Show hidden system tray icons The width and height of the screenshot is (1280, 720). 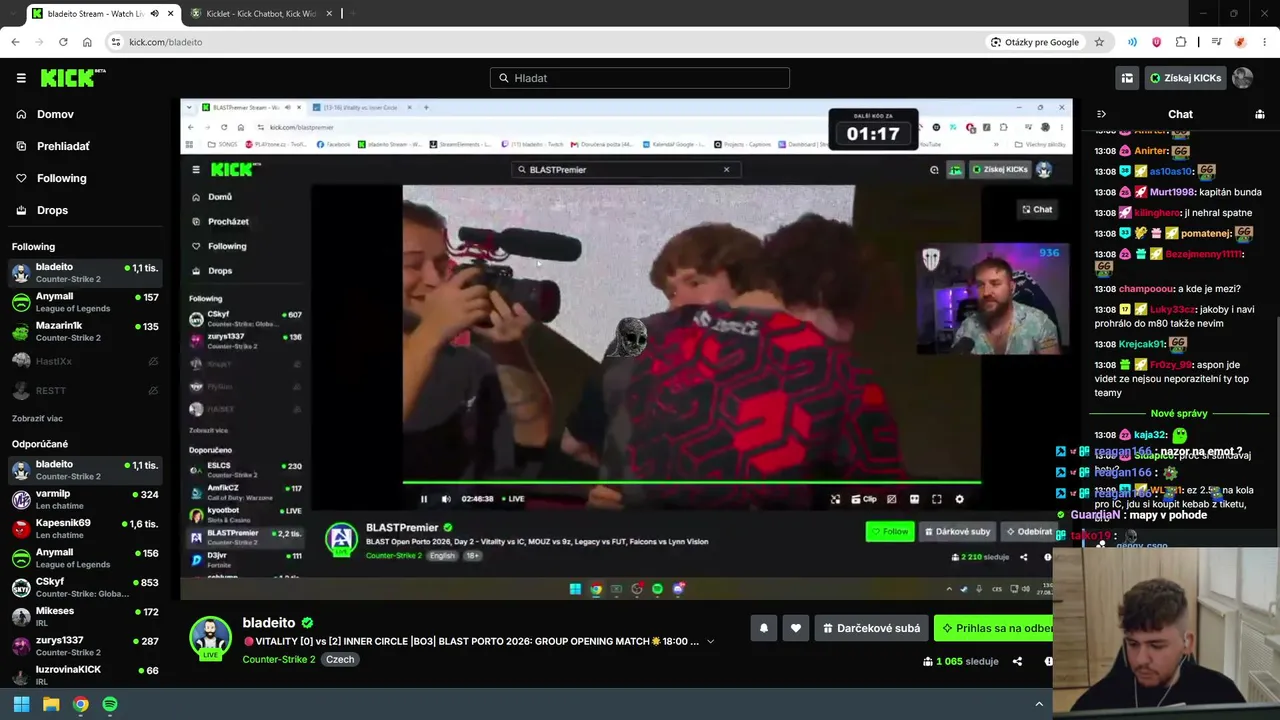[1039, 704]
